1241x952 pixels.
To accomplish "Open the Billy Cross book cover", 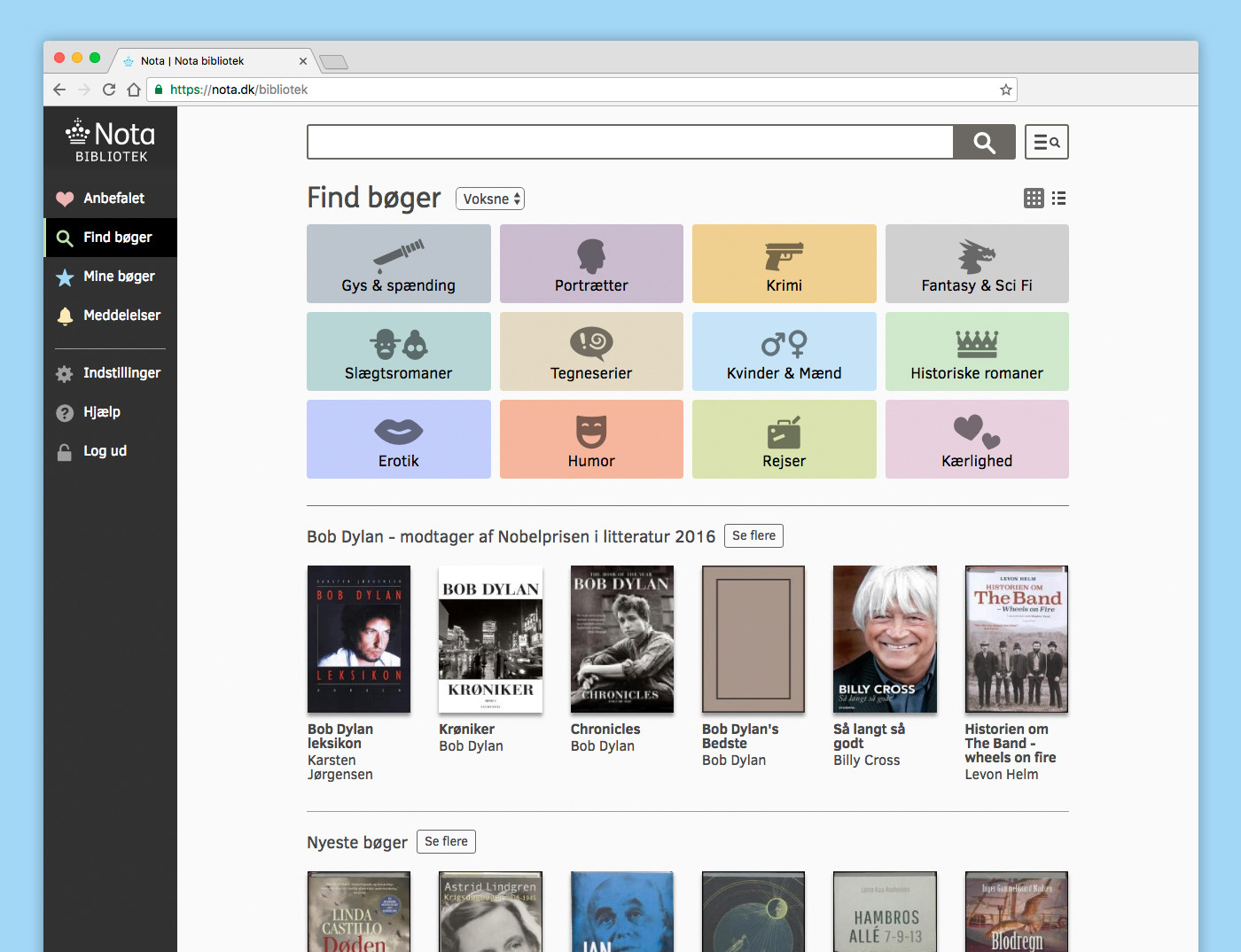I will [885, 639].
